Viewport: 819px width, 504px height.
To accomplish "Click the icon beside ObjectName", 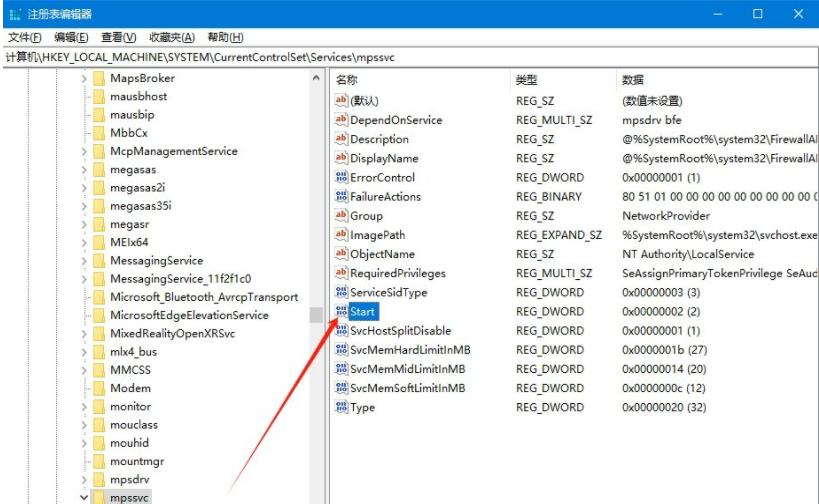I will 341,254.
